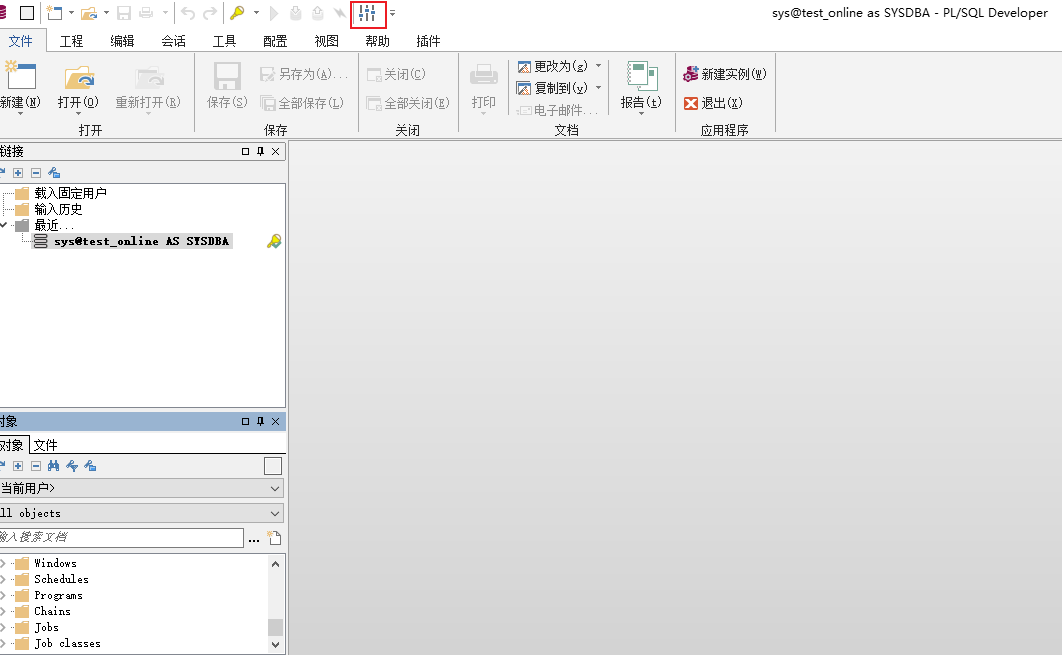Open the 插件 ribbon tab
Image resolution: width=1062 pixels, height=655 pixels.
(428, 41)
